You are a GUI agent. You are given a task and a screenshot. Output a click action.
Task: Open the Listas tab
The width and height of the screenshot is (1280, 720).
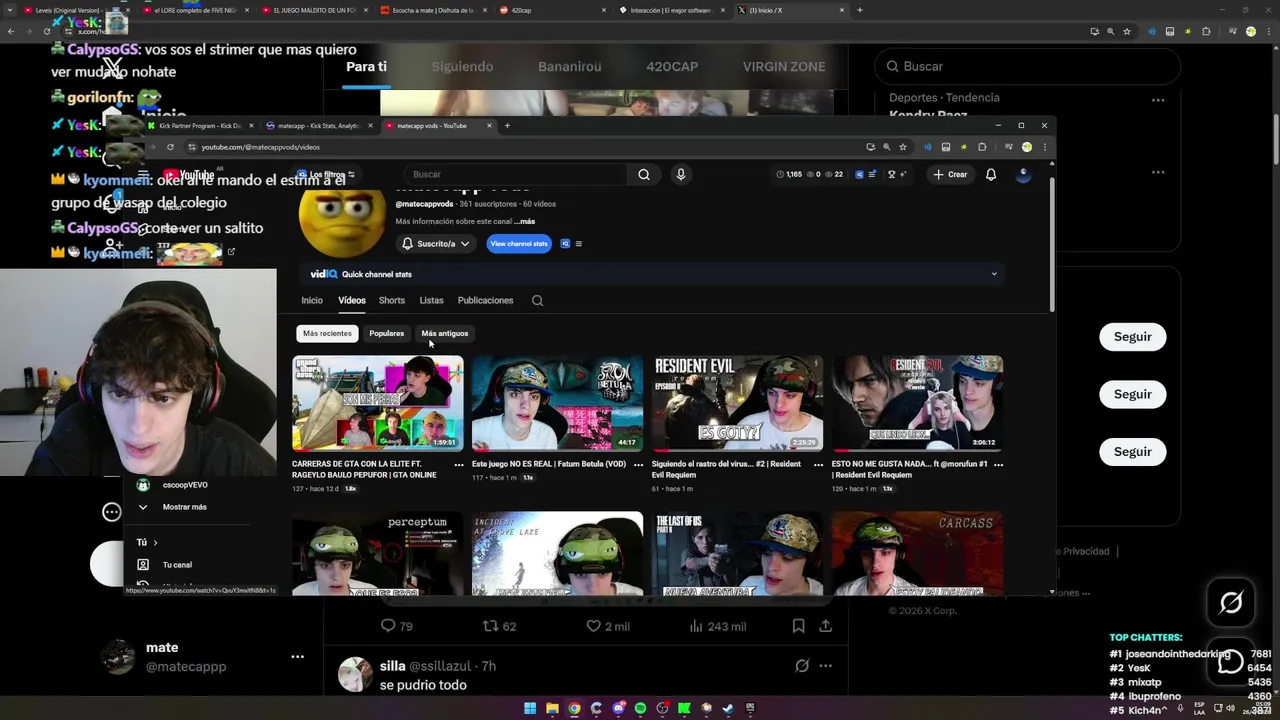point(431,300)
